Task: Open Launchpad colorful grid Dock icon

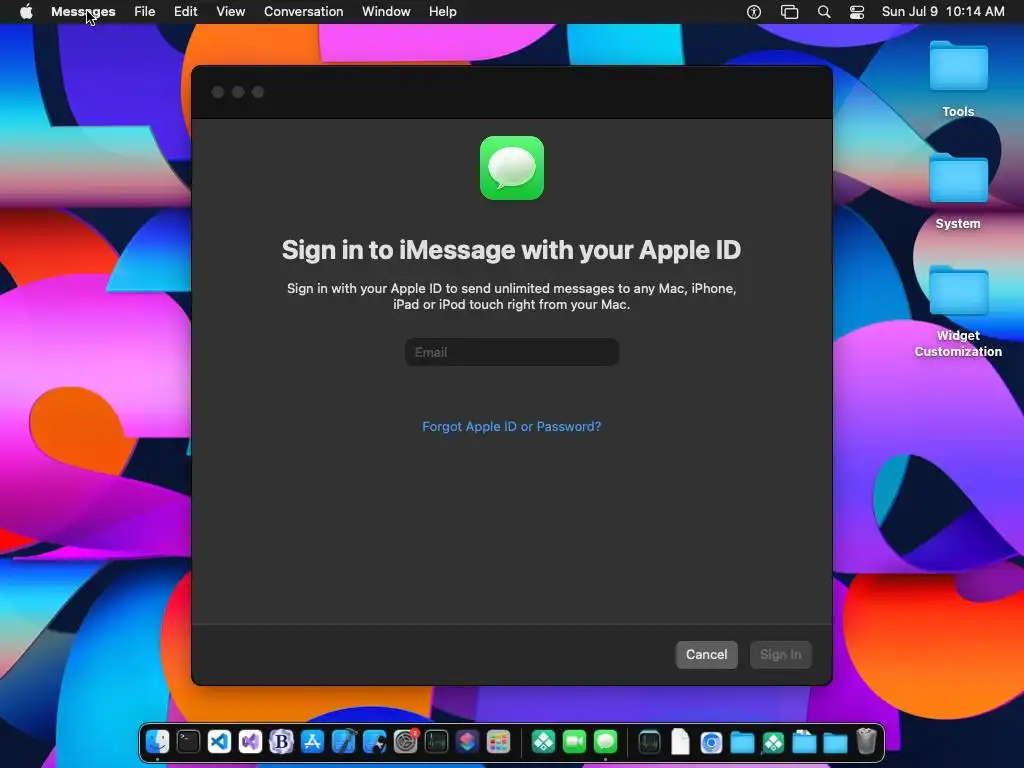Action: [498, 742]
